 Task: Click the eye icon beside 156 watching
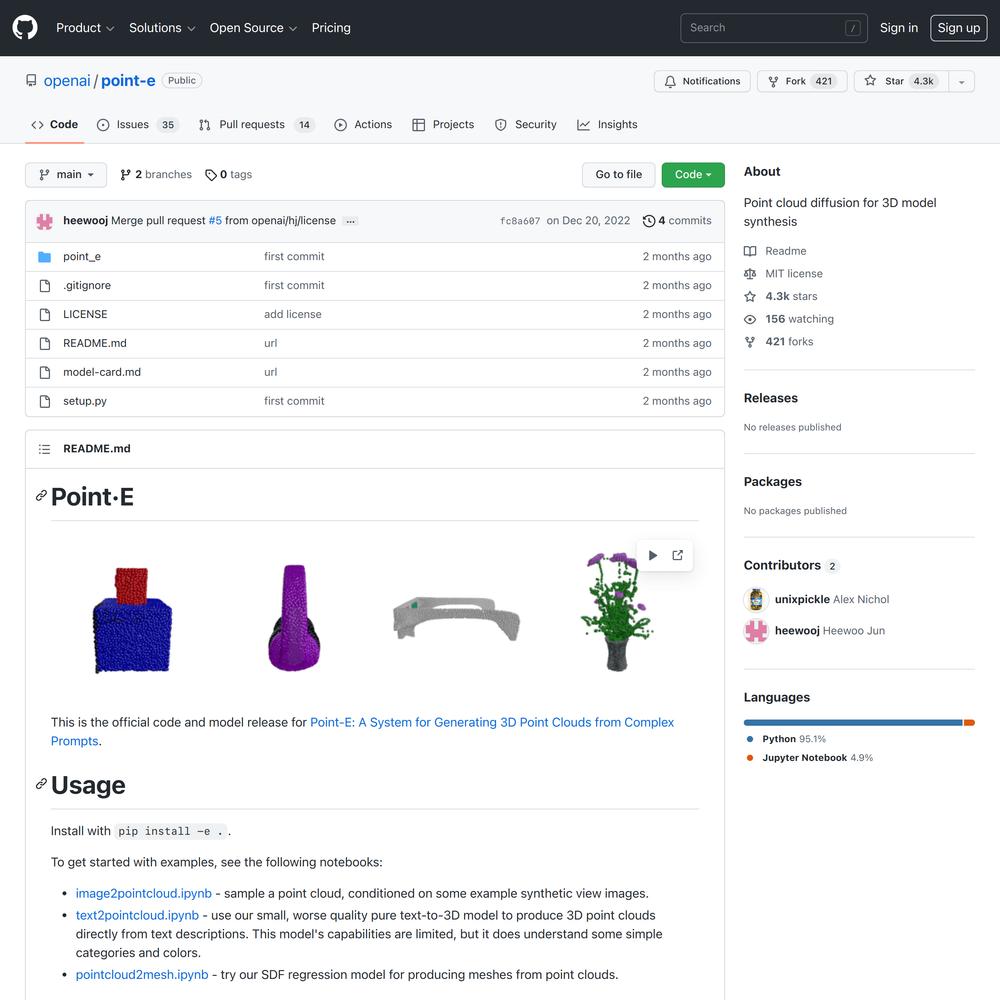tap(750, 319)
